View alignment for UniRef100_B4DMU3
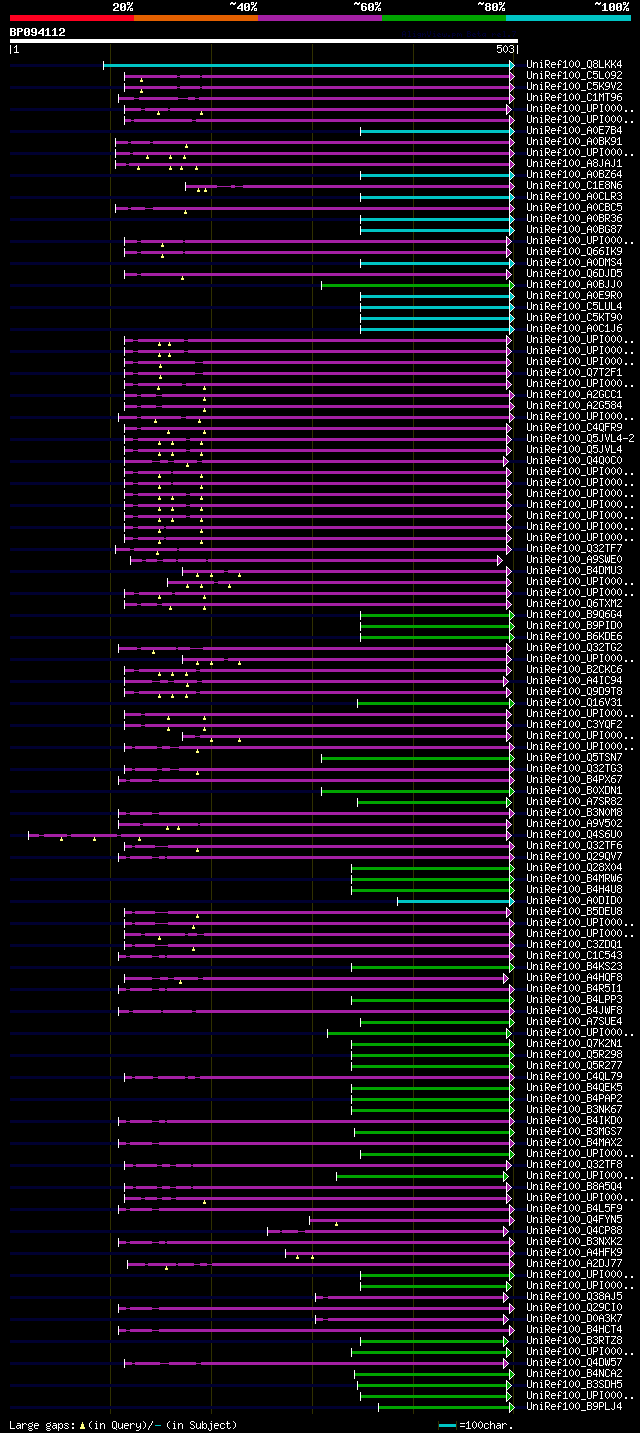 pos(576,571)
